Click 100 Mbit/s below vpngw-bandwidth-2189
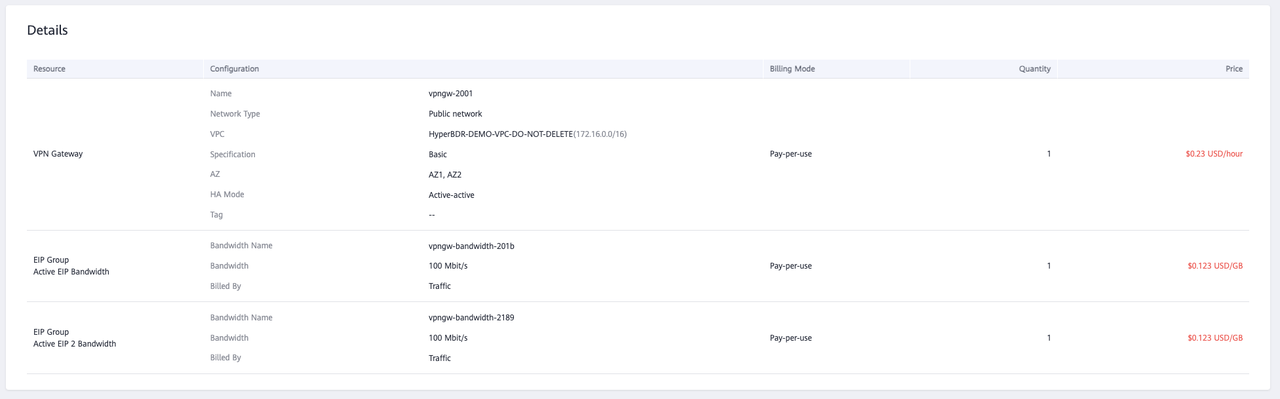This screenshot has height=399, width=1280. (448, 338)
